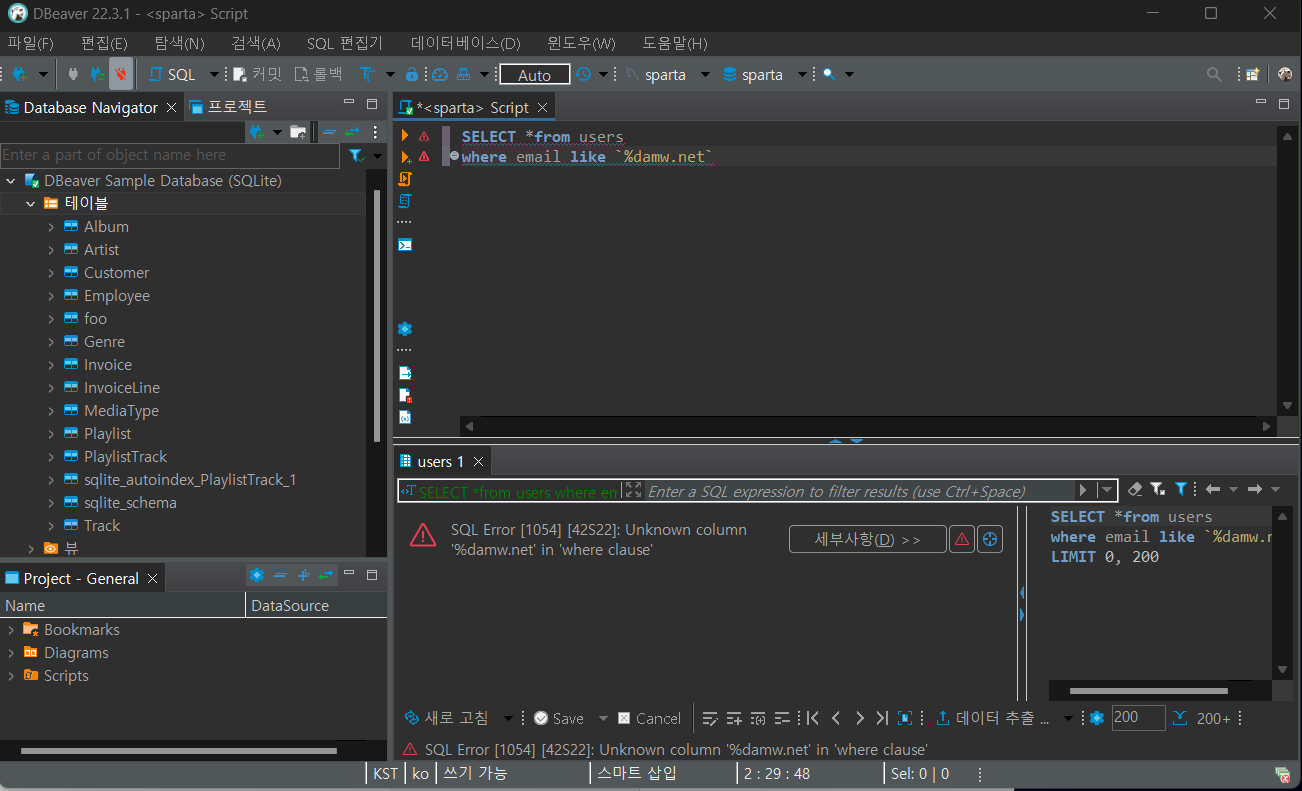Click the 세부사항(D) >> details button

point(867,539)
